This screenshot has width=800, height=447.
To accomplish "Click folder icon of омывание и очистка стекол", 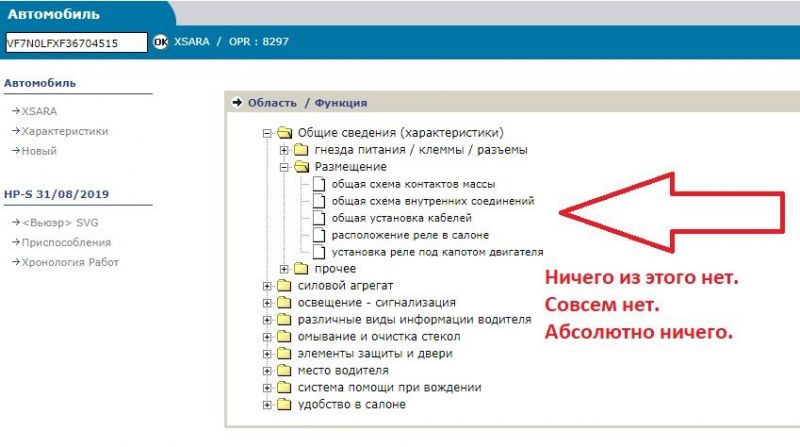I will tap(284, 337).
